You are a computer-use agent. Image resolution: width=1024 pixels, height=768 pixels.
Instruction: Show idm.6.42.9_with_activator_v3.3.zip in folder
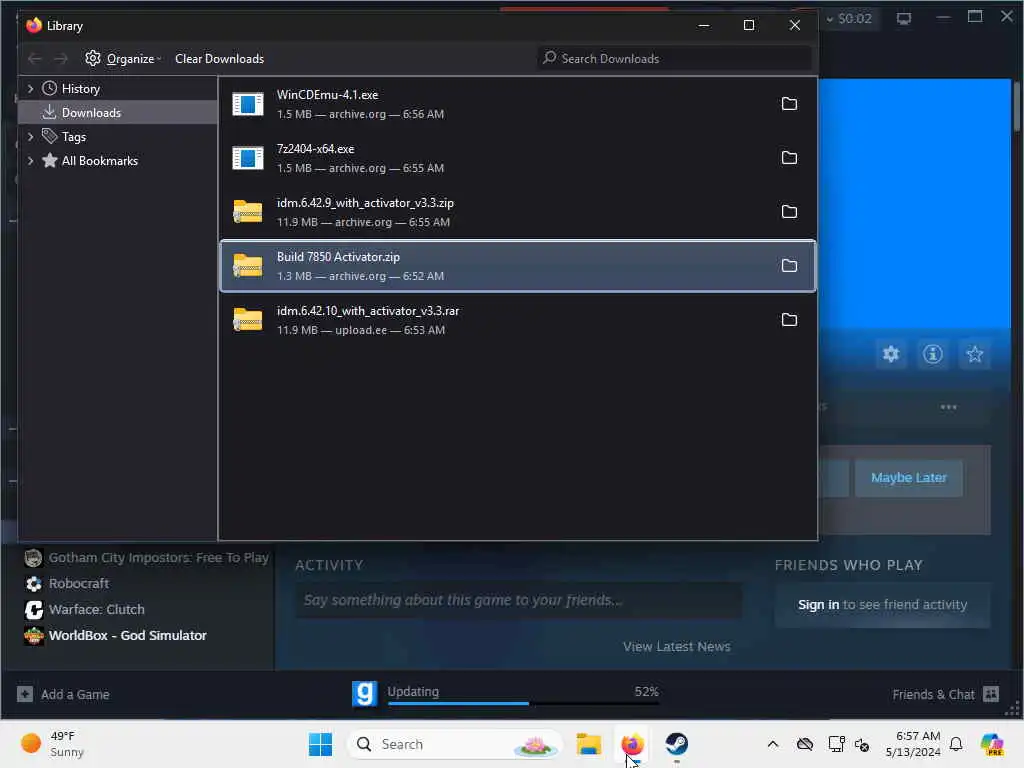(789, 212)
